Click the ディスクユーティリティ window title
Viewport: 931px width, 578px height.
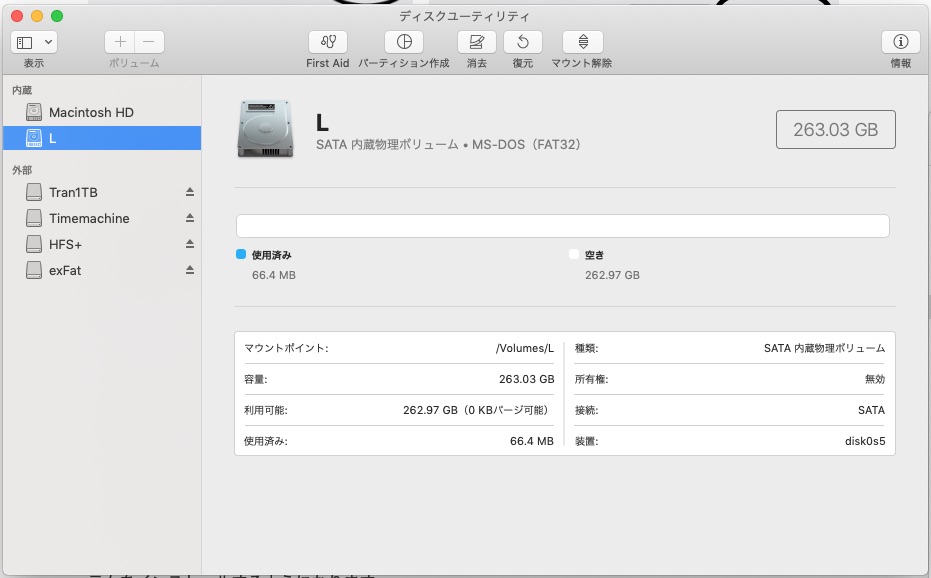tap(464, 16)
